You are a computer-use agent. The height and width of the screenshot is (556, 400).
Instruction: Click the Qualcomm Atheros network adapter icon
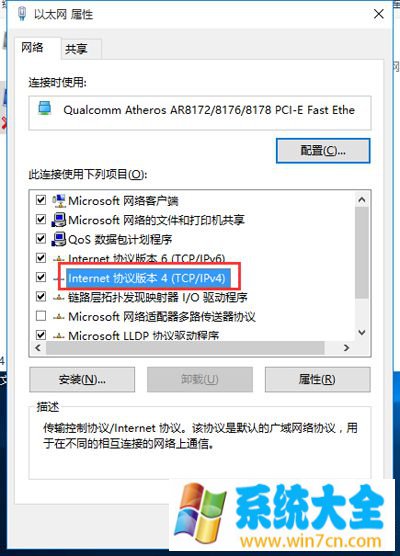(45, 108)
